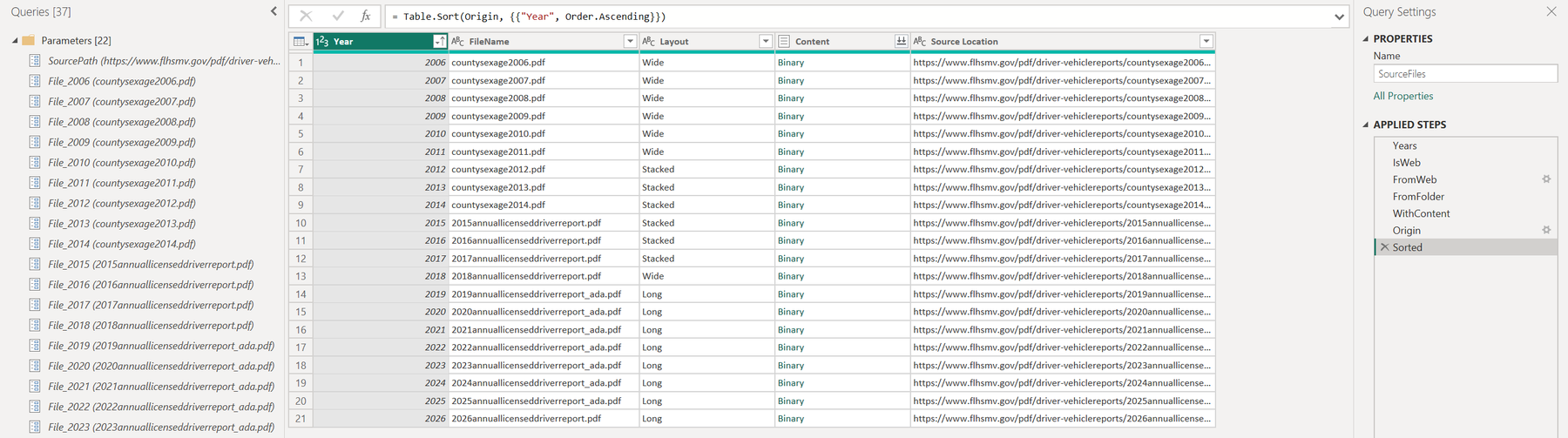This screenshot has width=1568, height=438.
Task: Click the fx function icon
Action: (366, 16)
